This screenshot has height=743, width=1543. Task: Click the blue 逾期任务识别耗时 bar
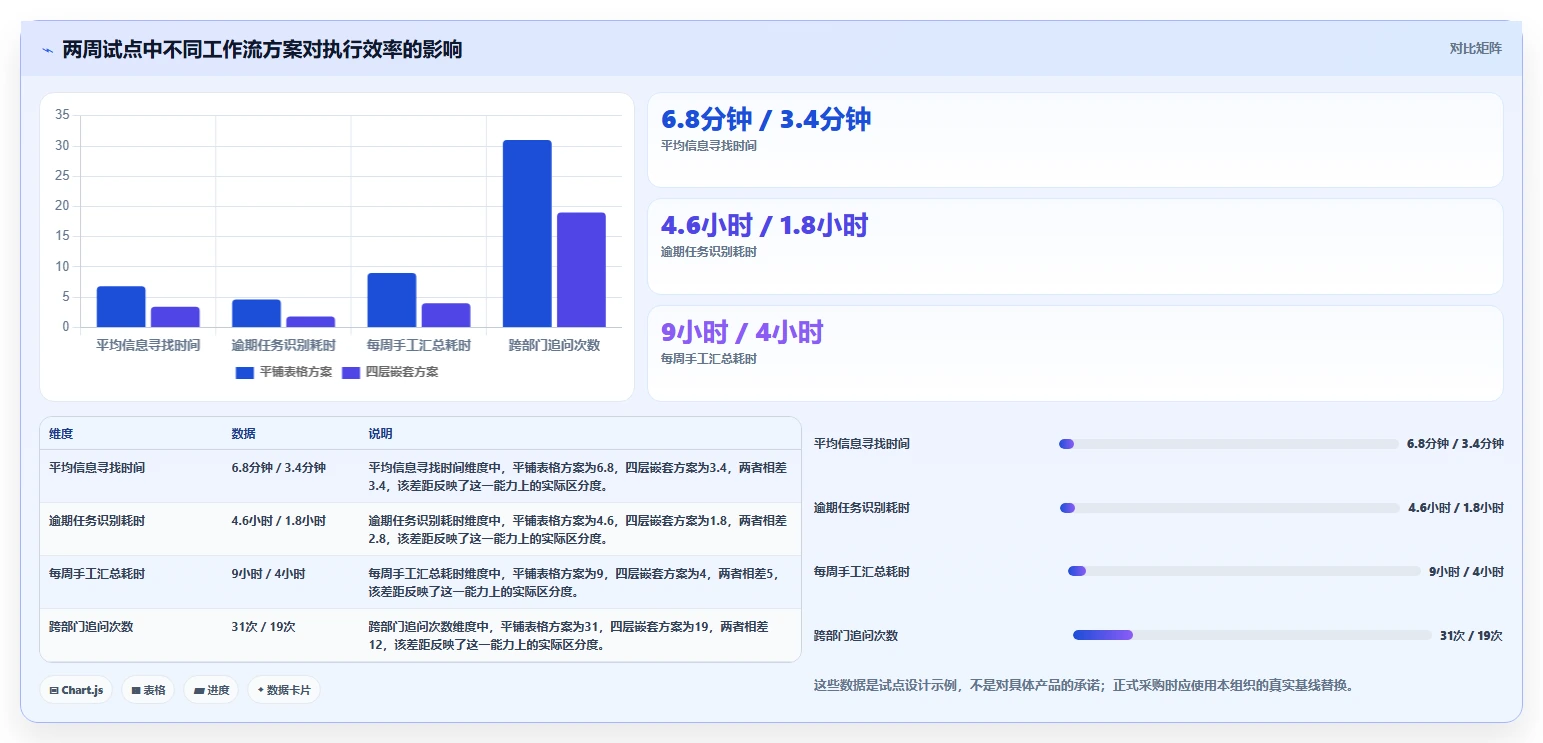click(x=256, y=313)
